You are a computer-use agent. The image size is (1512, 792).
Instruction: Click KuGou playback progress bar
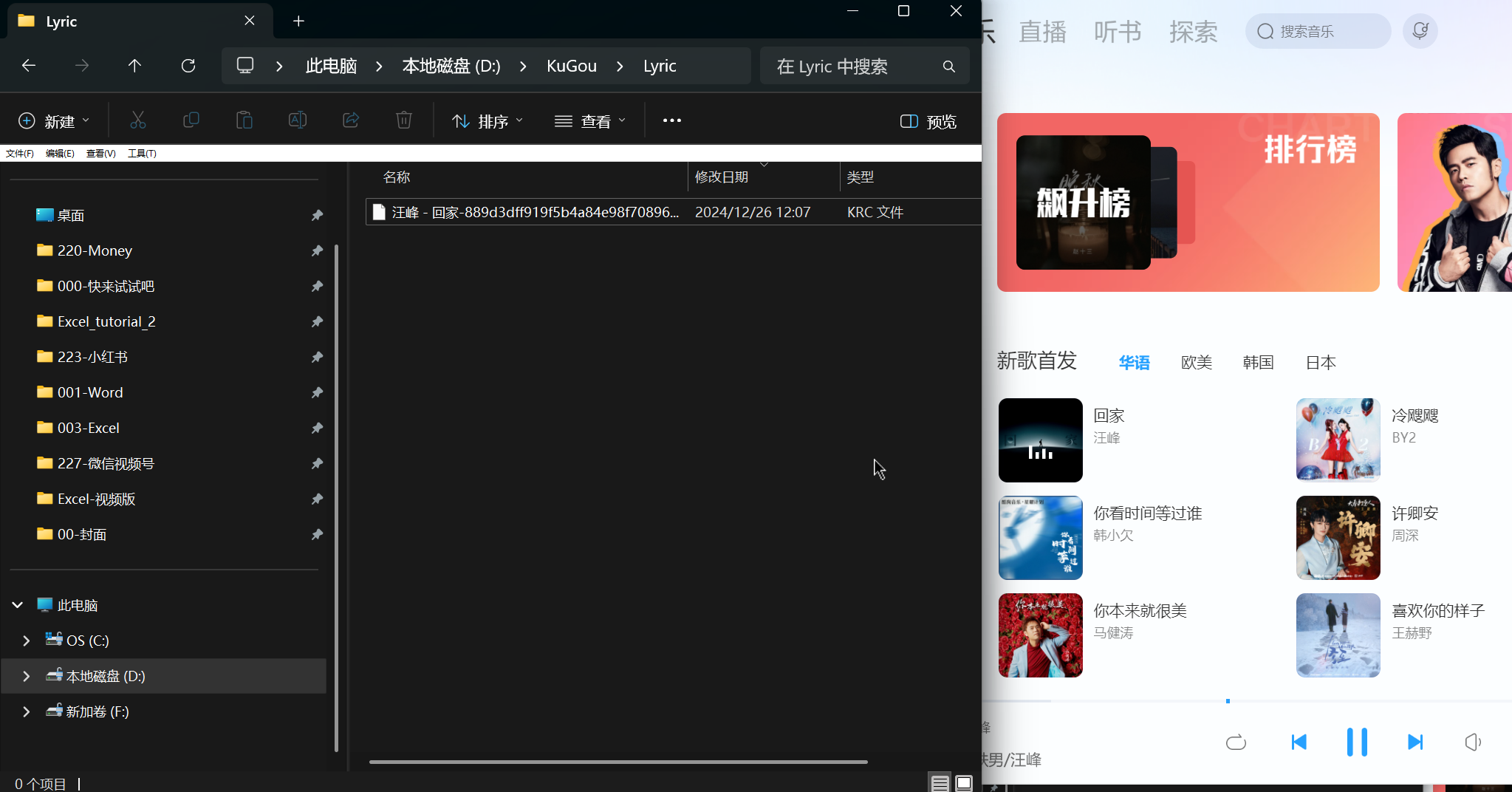pyautogui.click(x=1247, y=700)
